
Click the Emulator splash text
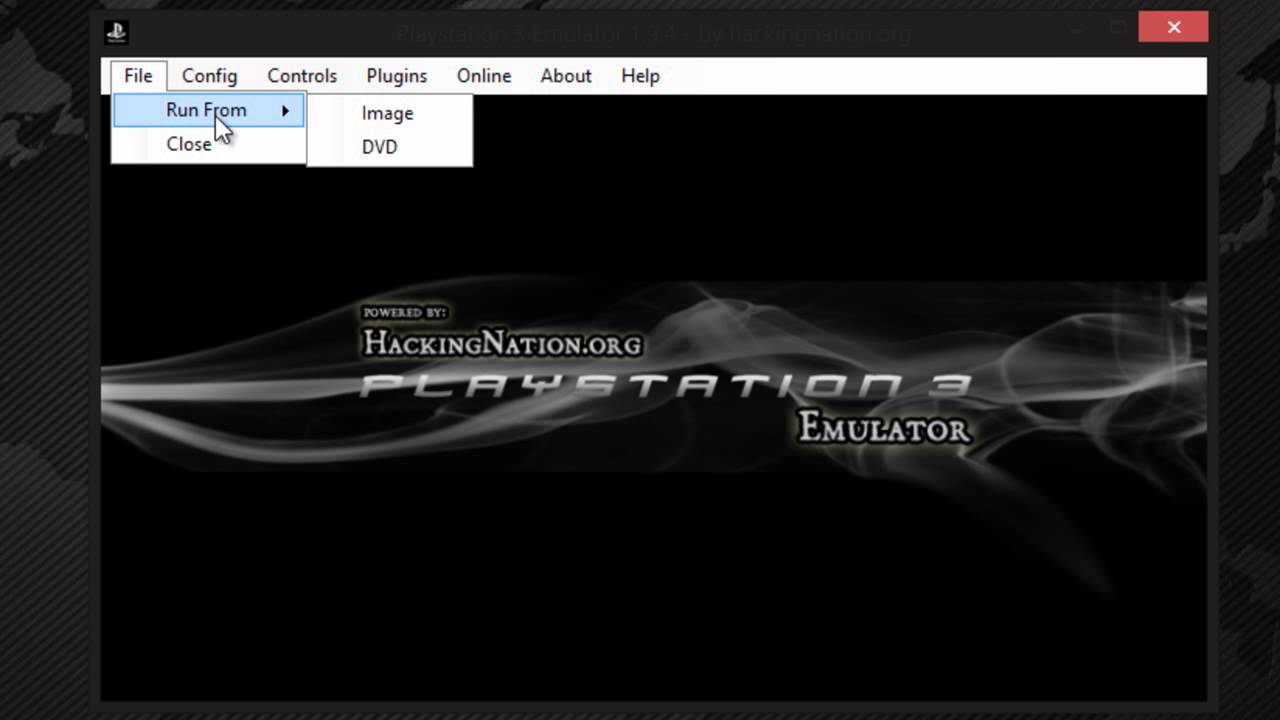pos(884,428)
